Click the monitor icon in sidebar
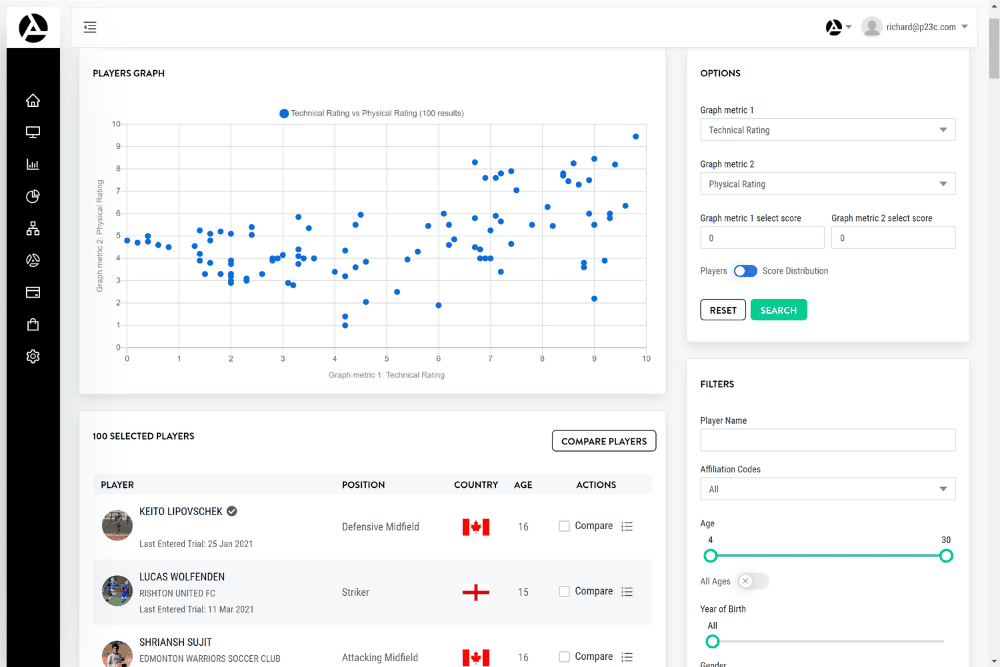Viewport: 1000px width, 667px height. (x=33, y=132)
